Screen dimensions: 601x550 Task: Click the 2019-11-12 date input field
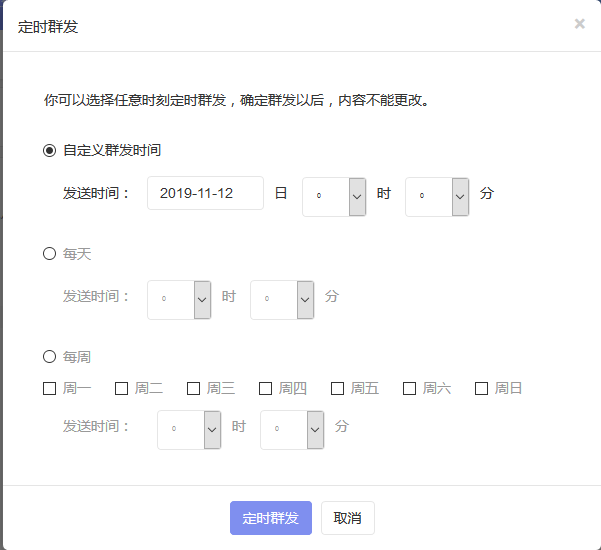coord(205,193)
